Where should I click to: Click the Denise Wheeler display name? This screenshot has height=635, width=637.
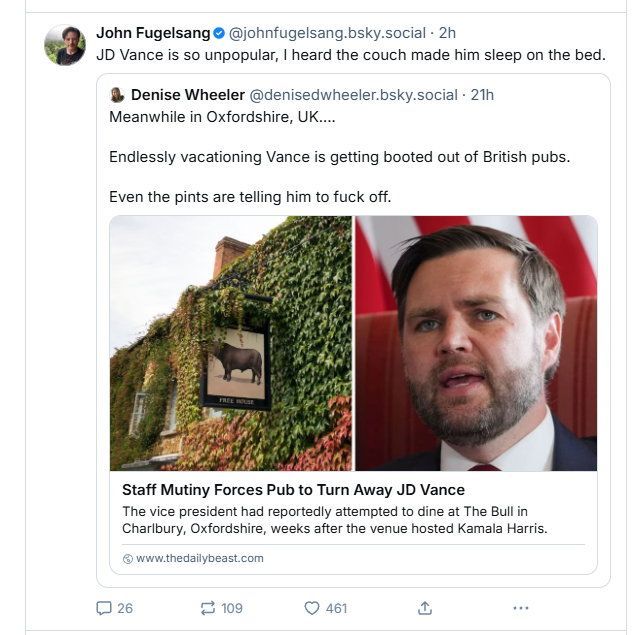pos(188,95)
